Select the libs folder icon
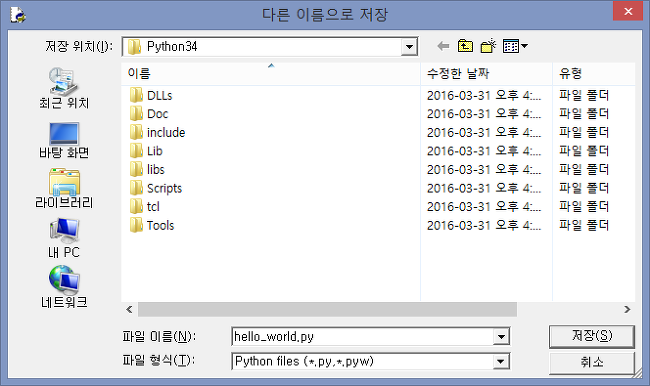Image resolution: width=650 pixels, height=386 pixels. click(136, 170)
